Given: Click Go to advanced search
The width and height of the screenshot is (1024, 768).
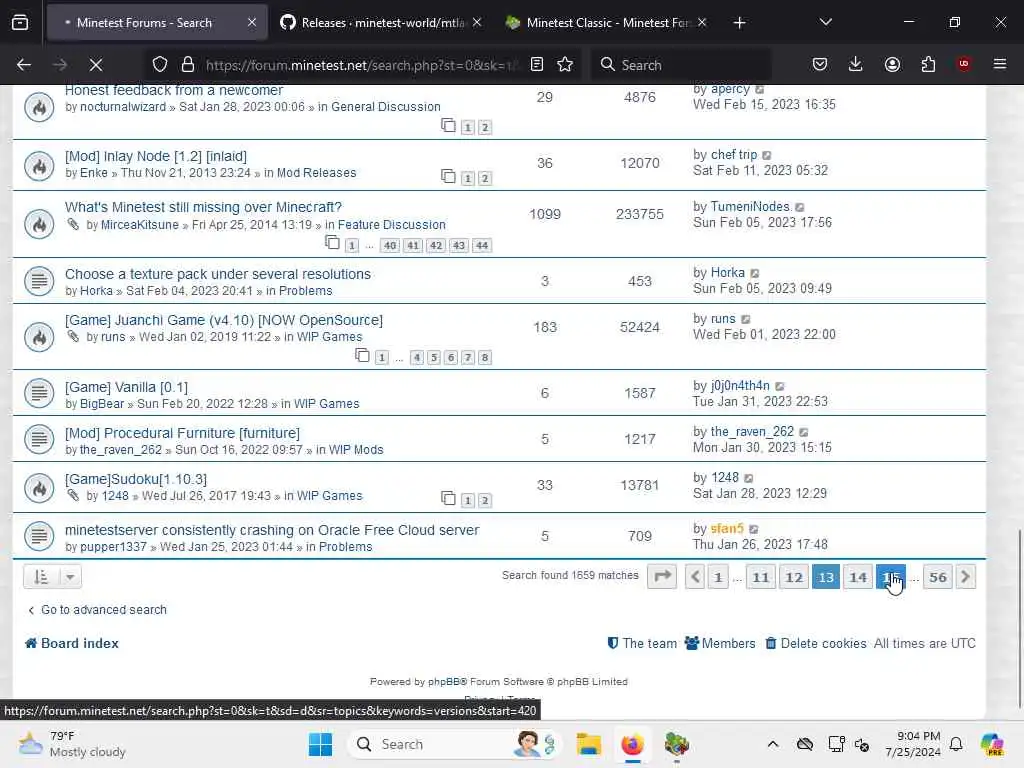Looking at the screenshot, I should 97,609.
